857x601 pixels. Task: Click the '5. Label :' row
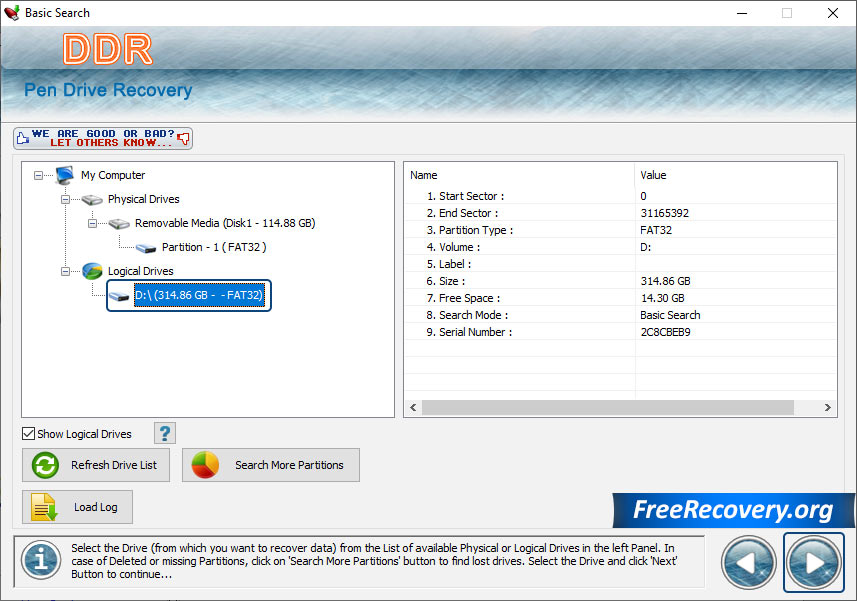(x=621, y=264)
